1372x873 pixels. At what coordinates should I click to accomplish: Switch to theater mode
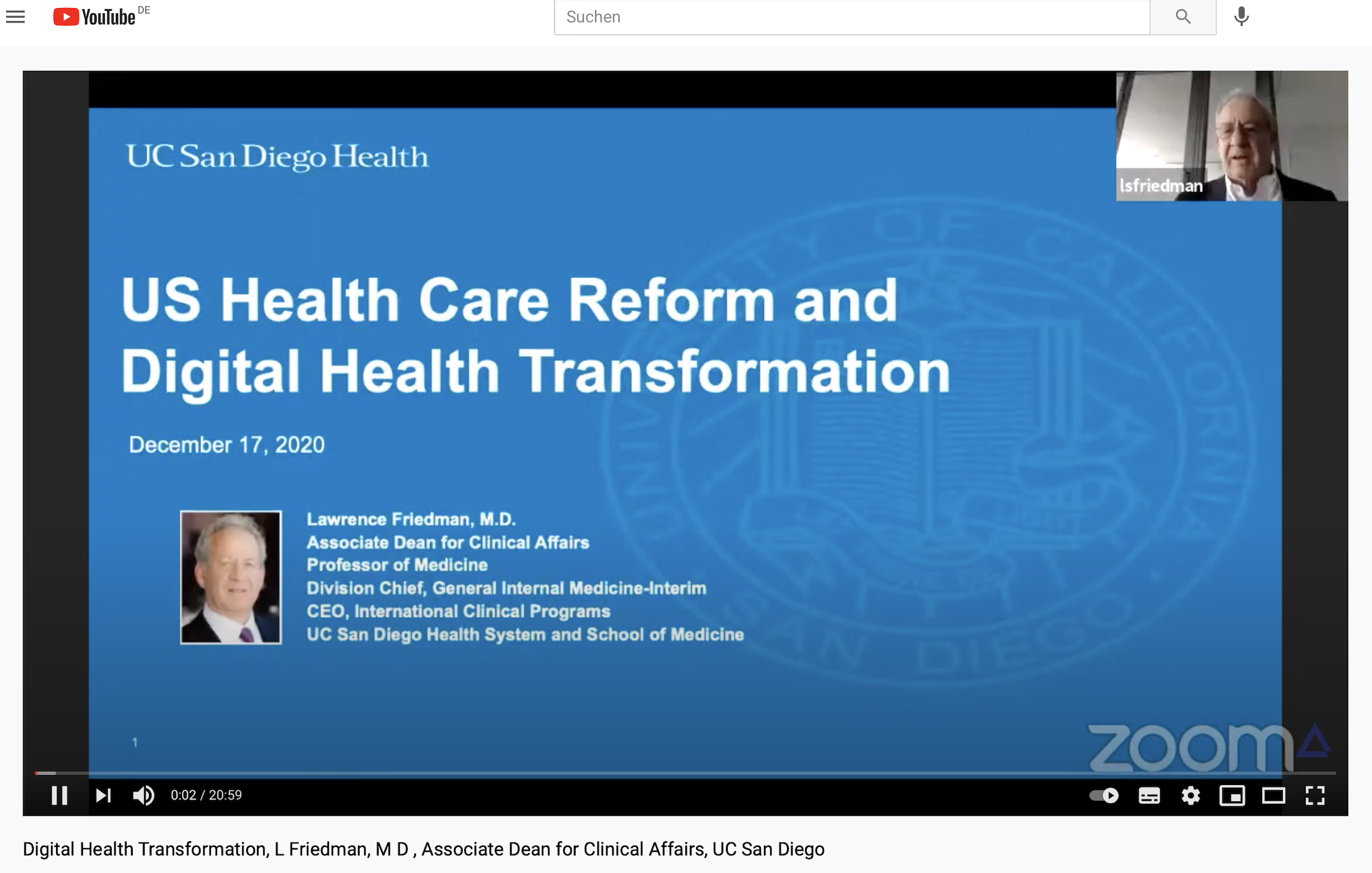[x=1273, y=796]
